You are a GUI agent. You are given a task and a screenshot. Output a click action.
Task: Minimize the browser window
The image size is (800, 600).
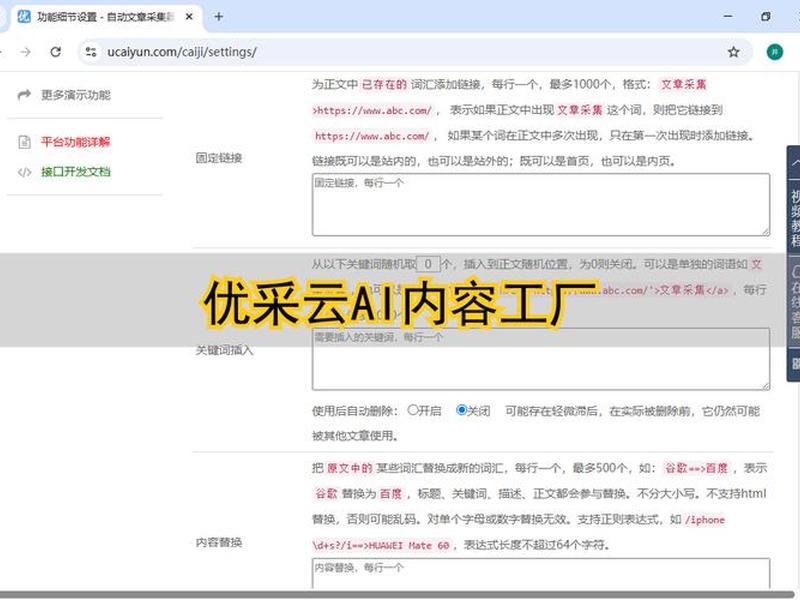728,17
